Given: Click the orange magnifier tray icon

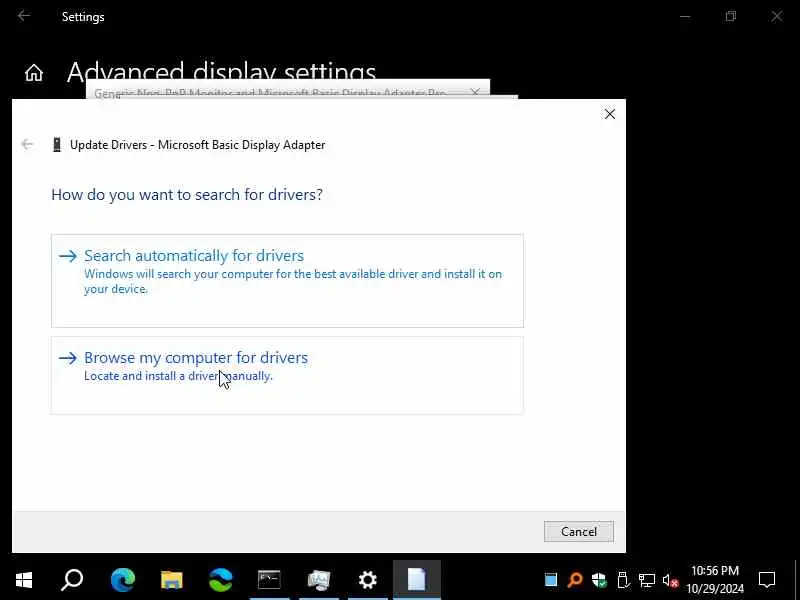Looking at the screenshot, I should point(575,580).
